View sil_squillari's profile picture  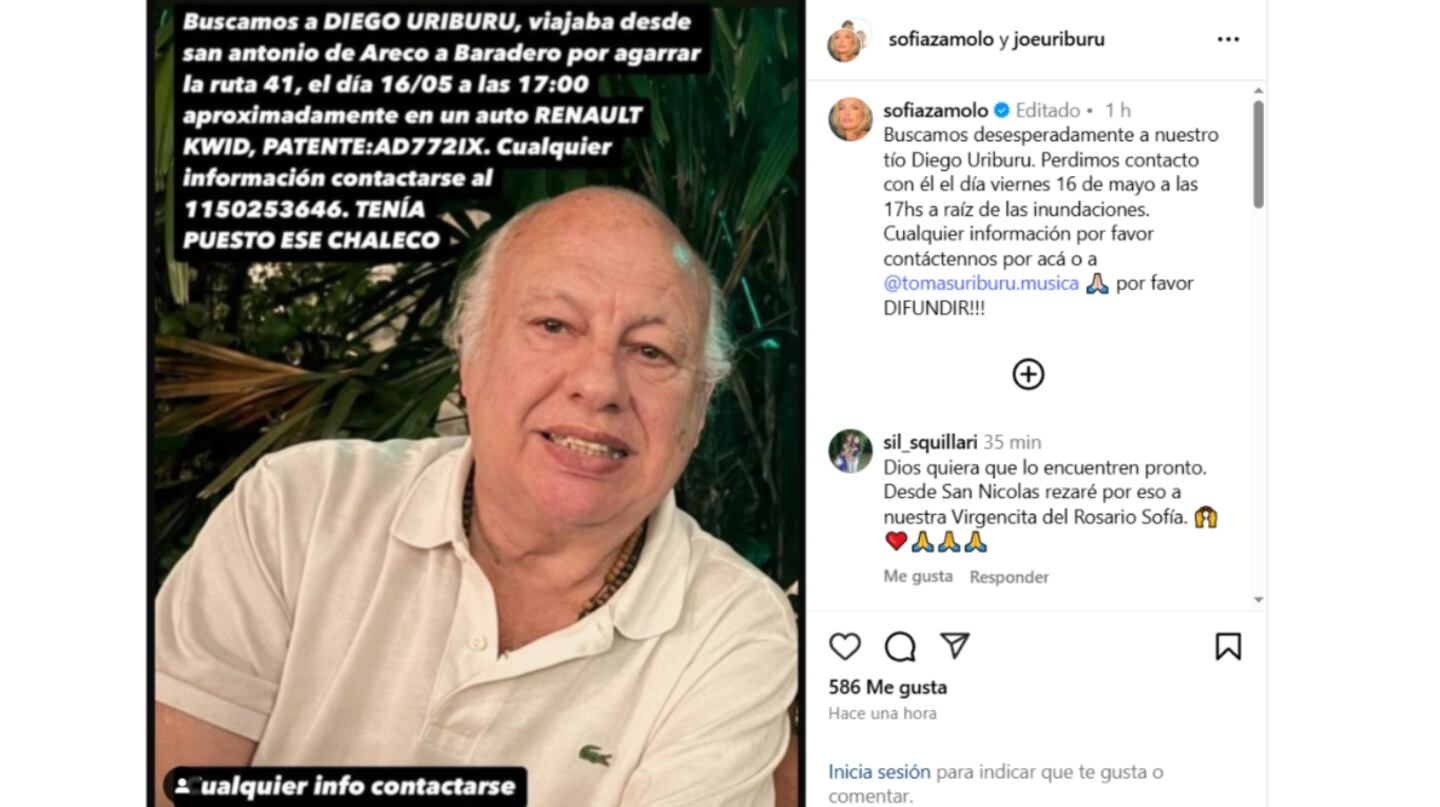pos(850,451)
